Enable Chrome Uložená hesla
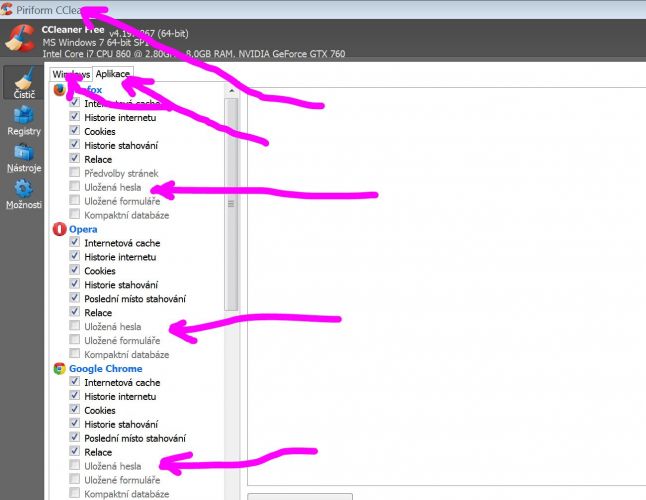This screenshot has height=500, width=646. pos(75,465)
